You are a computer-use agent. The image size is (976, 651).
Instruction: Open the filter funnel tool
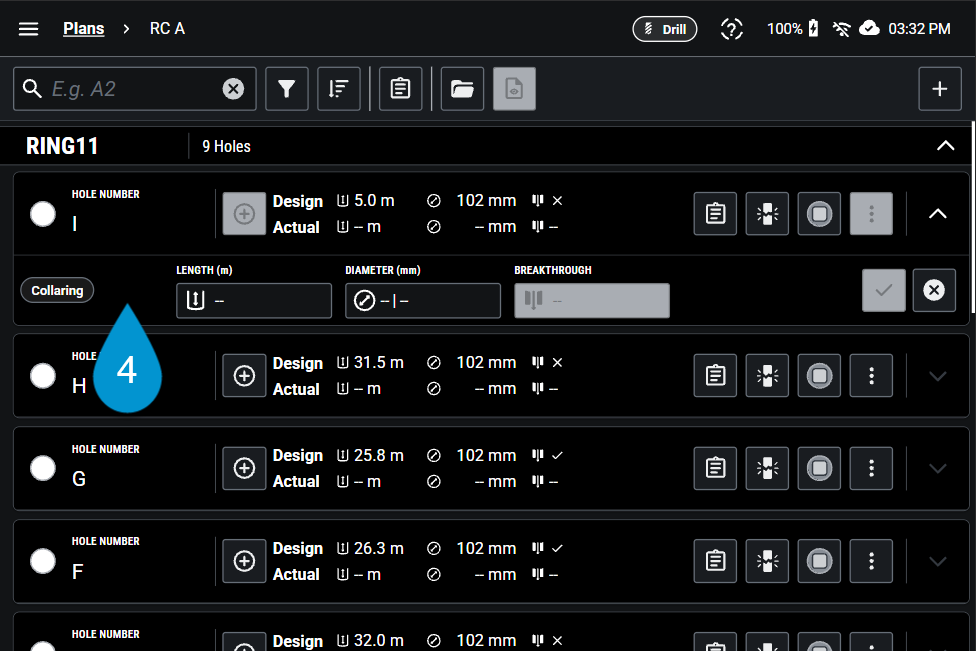point(286,89)
